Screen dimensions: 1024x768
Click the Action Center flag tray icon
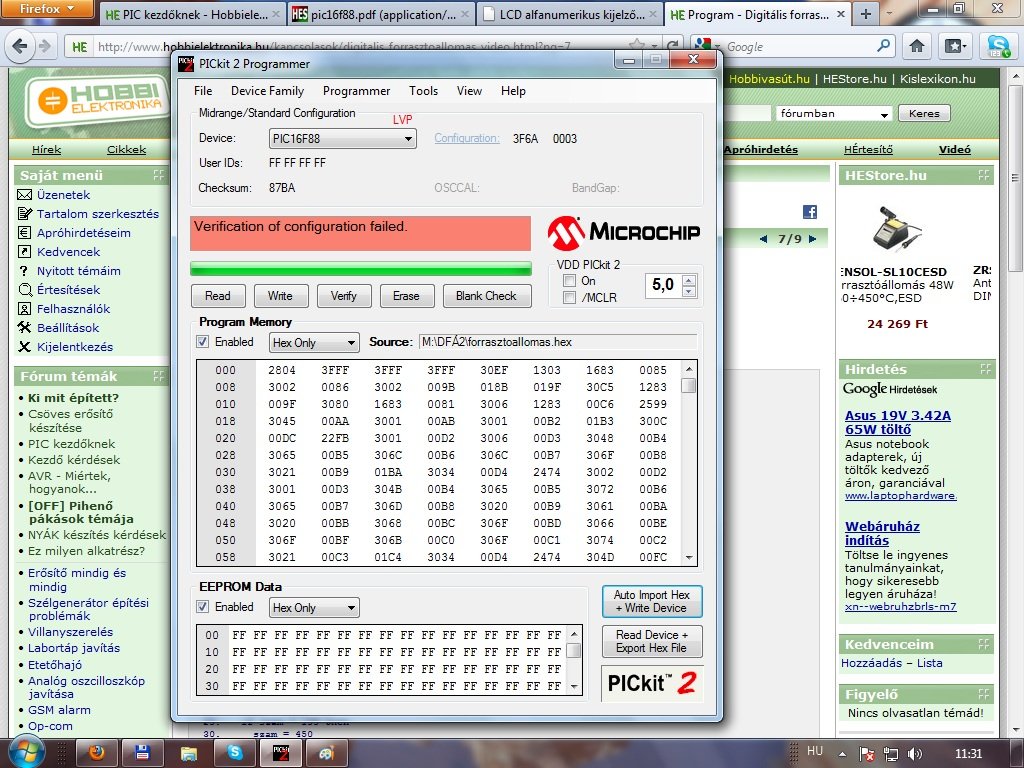point(867,754)
